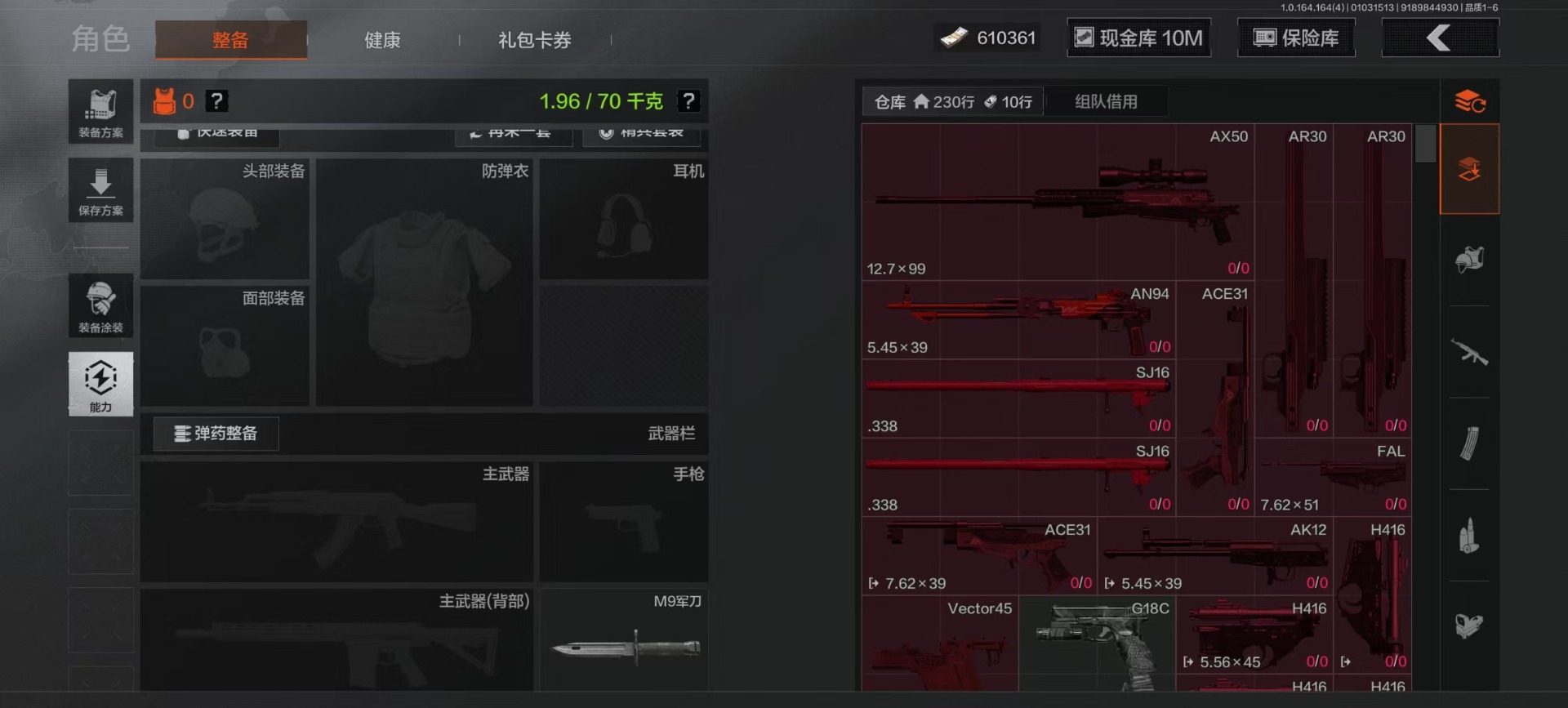Filter stash by rifle weapons icon
The width and height of the screenshot is (1568, 708).
point(1469,352)
